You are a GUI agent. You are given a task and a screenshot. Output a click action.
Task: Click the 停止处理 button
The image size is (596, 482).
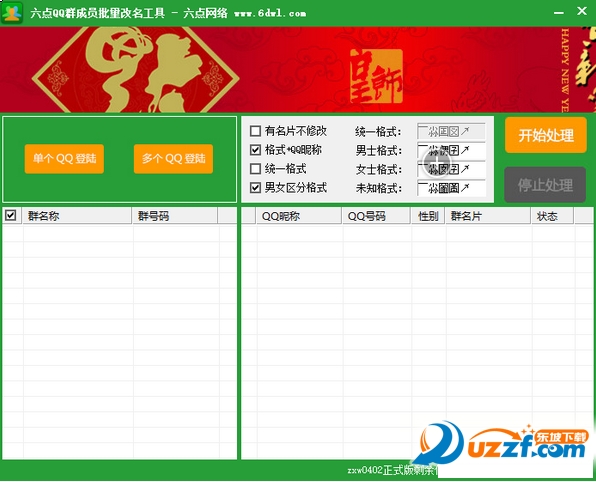(x=545, y=185)
